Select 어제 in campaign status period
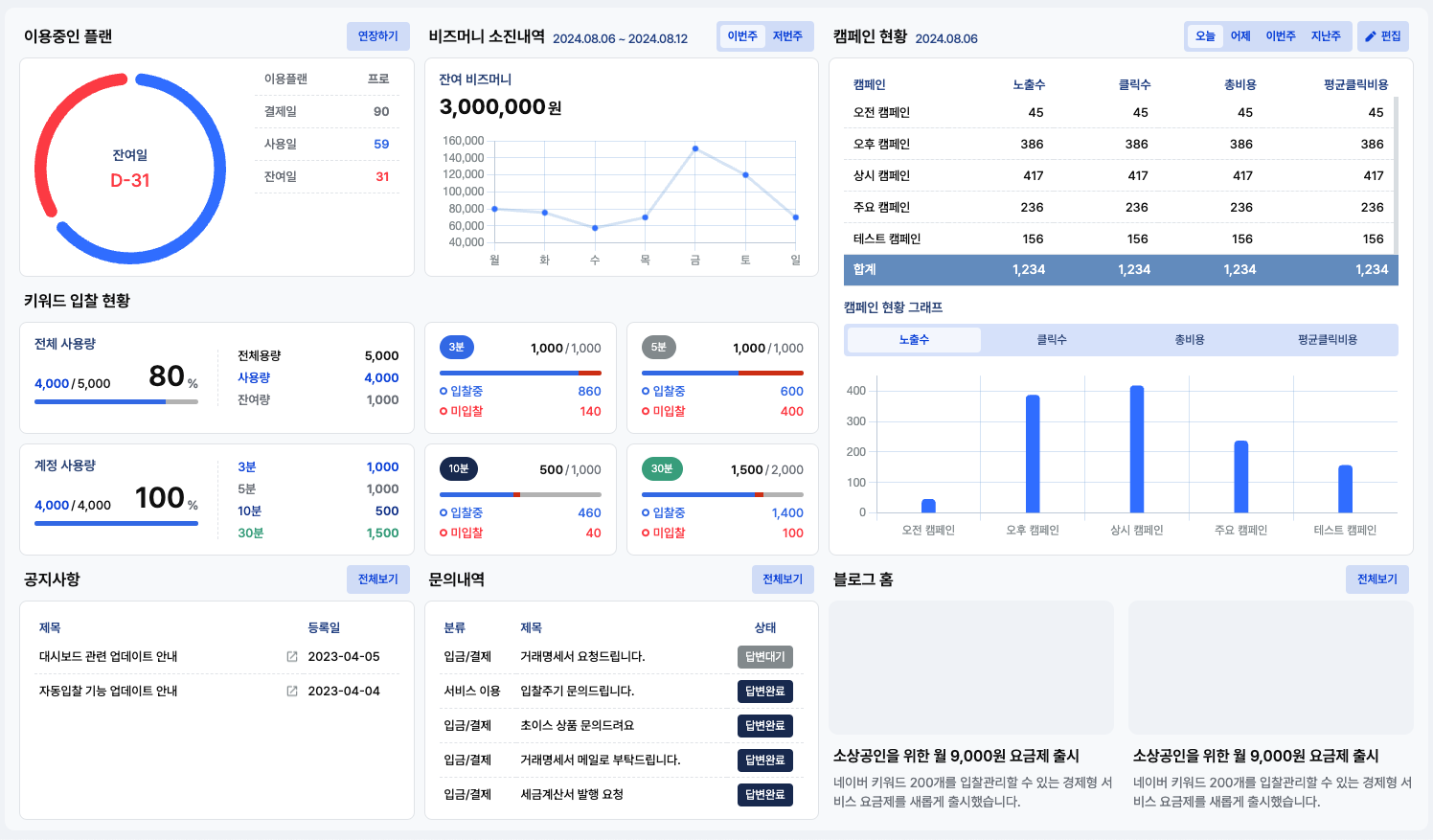Screen dimensions: 1433x840 pos(1240,36)
